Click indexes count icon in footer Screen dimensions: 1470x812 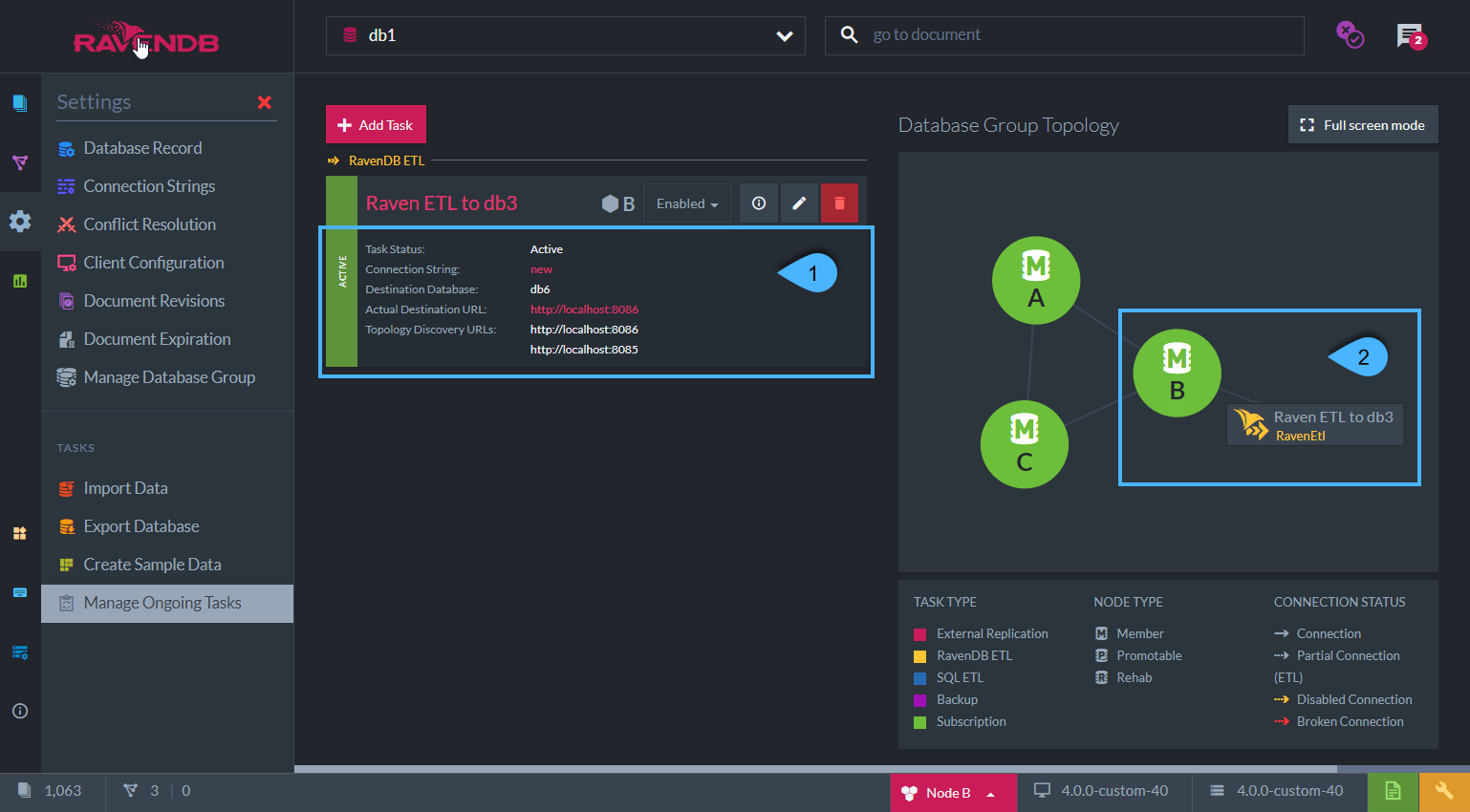point(131,791)
